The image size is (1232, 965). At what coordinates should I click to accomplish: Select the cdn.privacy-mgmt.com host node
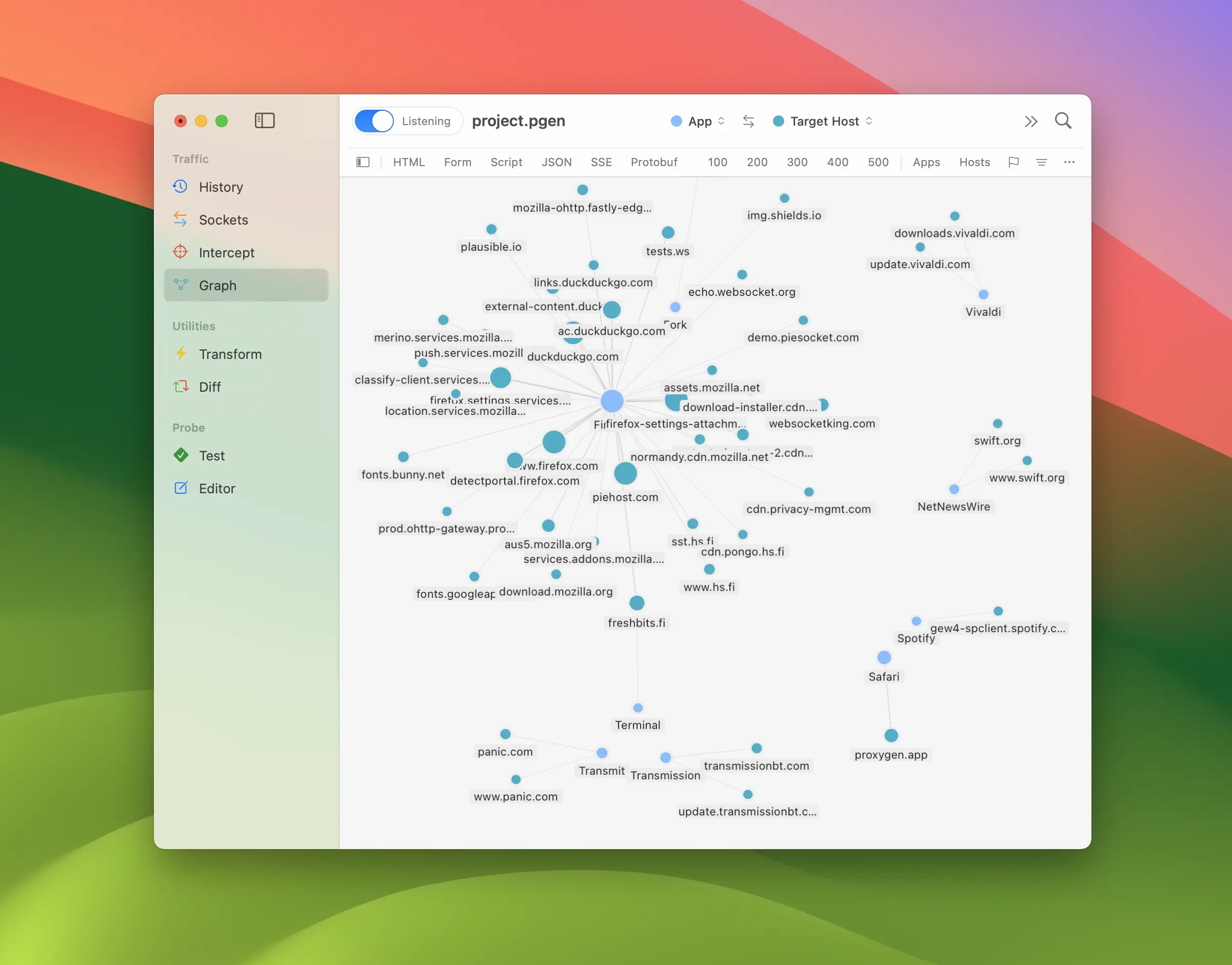809,492
